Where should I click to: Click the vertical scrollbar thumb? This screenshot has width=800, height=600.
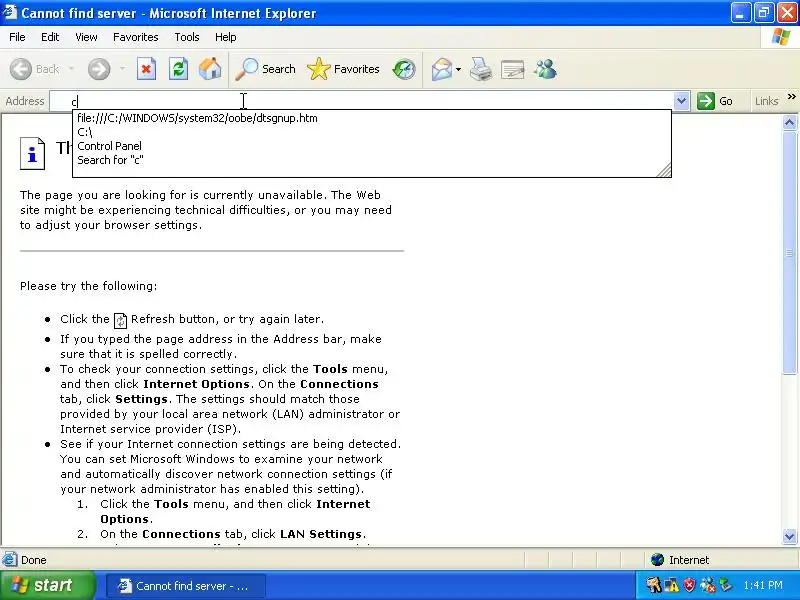pos(789,252)
